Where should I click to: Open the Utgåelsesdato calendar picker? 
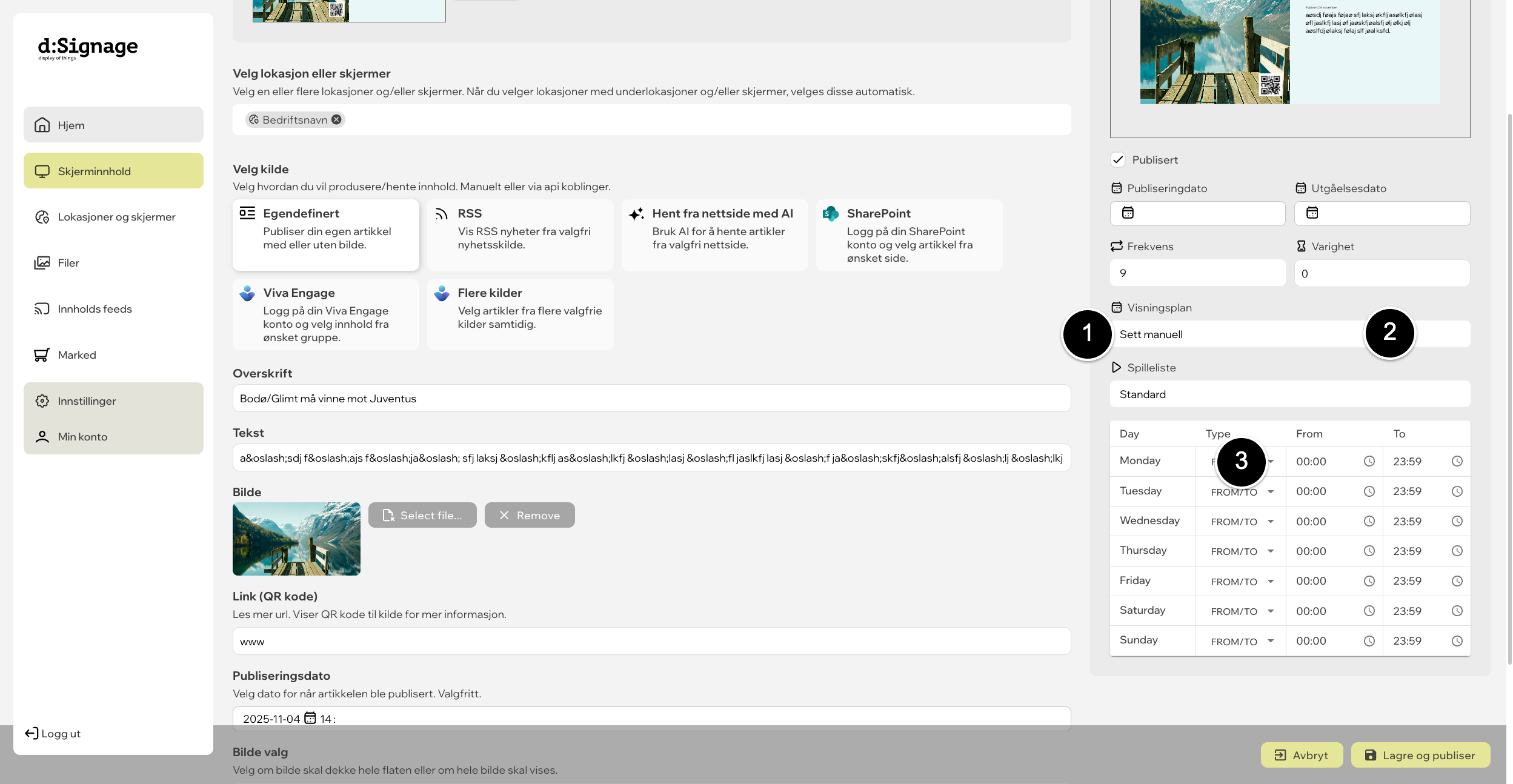[x=1312, y=213]
